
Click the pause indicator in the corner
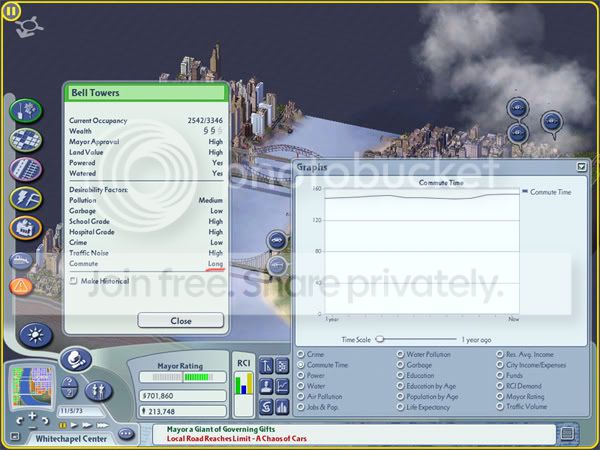tap(11, 11)
